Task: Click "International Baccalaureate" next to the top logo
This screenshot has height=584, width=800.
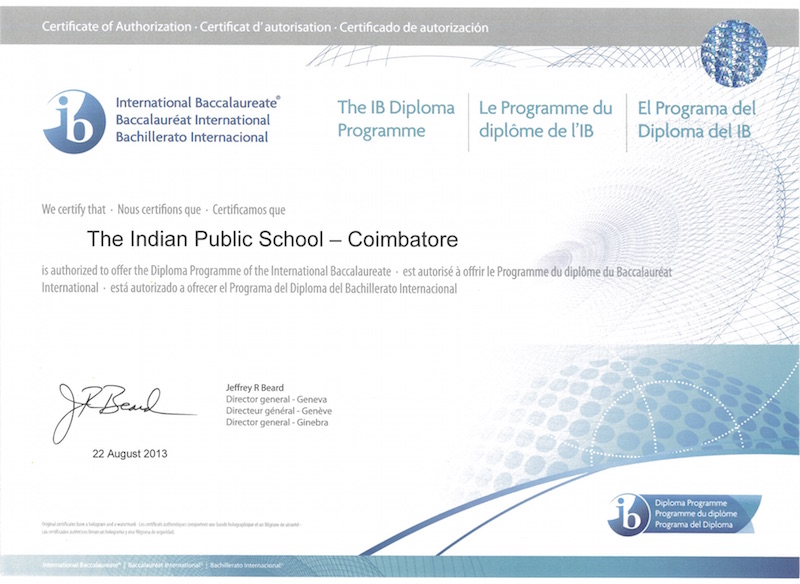Action: coord(197,103)
